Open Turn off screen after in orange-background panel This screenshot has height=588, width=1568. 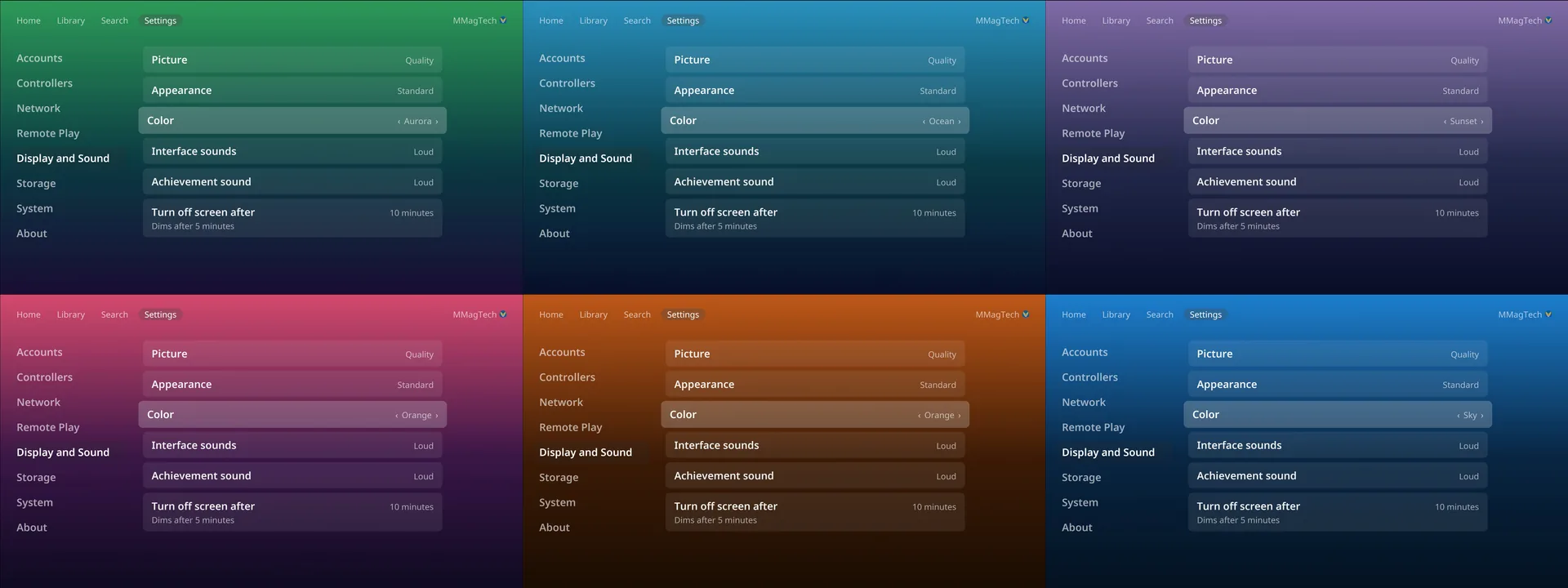815,512
